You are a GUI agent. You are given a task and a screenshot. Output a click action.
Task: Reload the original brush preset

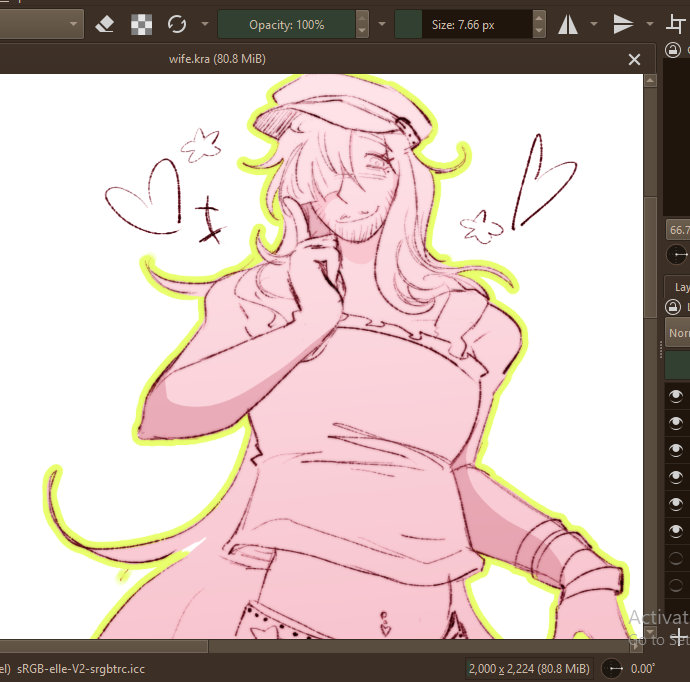click(177, 24)
